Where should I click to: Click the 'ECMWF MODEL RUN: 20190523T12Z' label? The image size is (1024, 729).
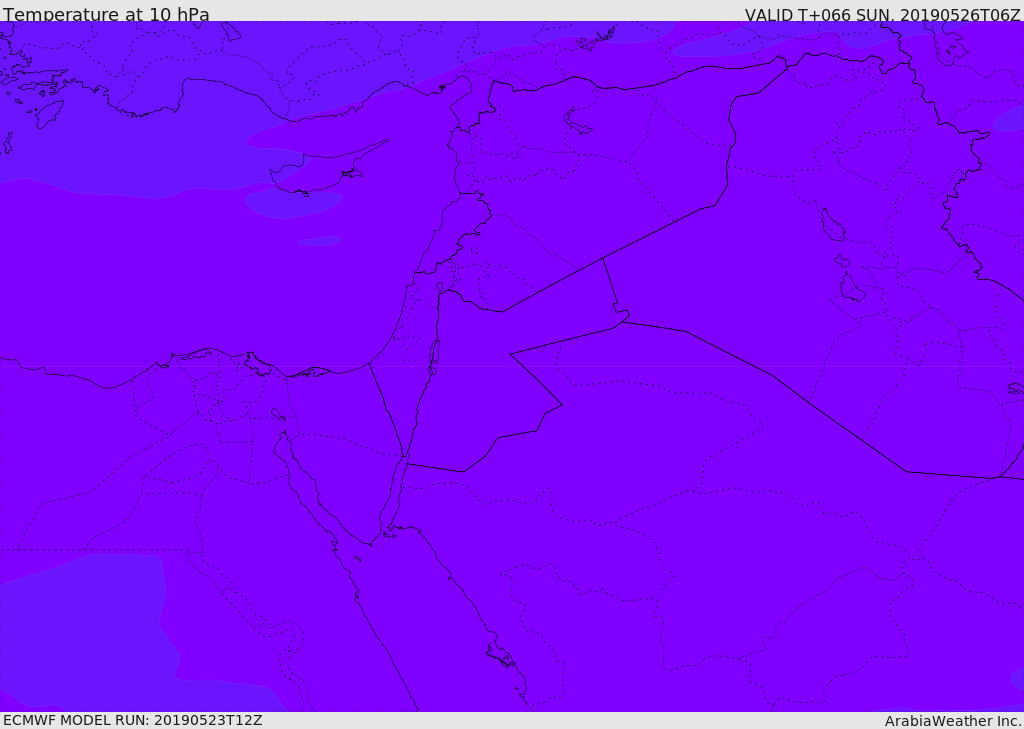pyautogui.click(x=133, y=720)
